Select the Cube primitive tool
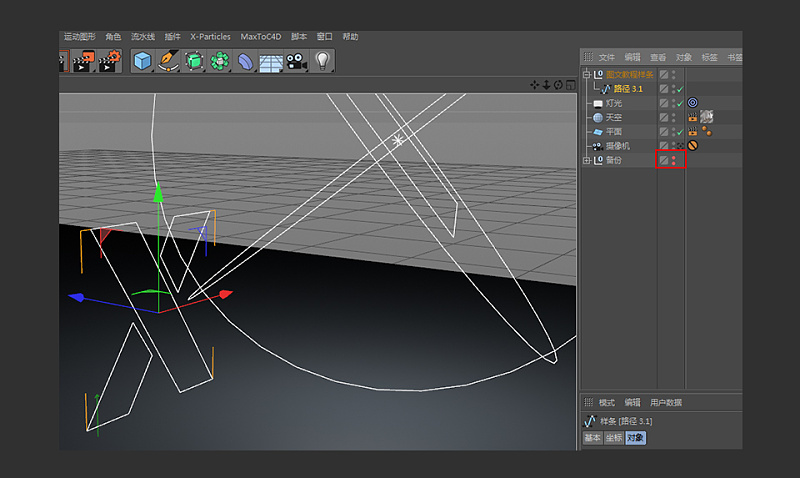The height and width of the screenshot is (478, 800). 144,61
